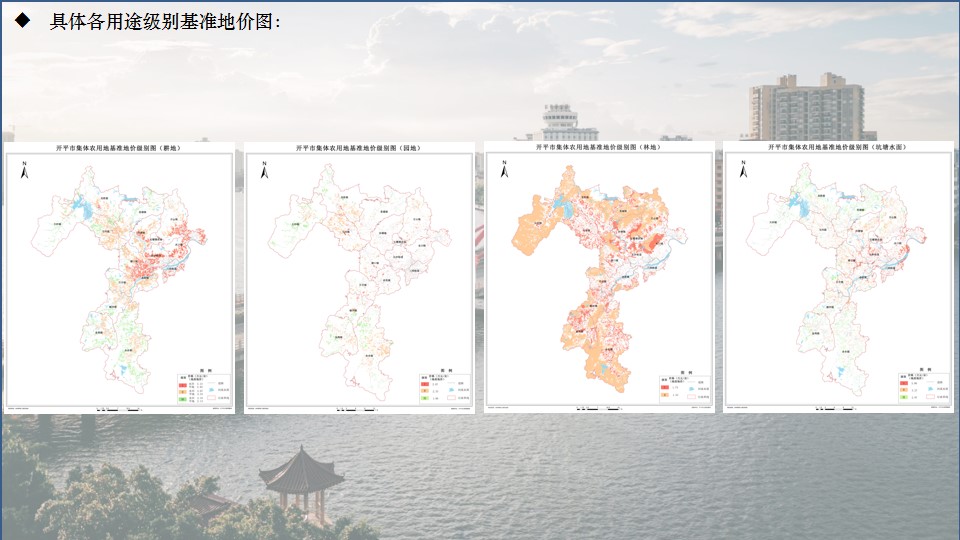Click the 坑塘水面 map title text

(838, 148)
